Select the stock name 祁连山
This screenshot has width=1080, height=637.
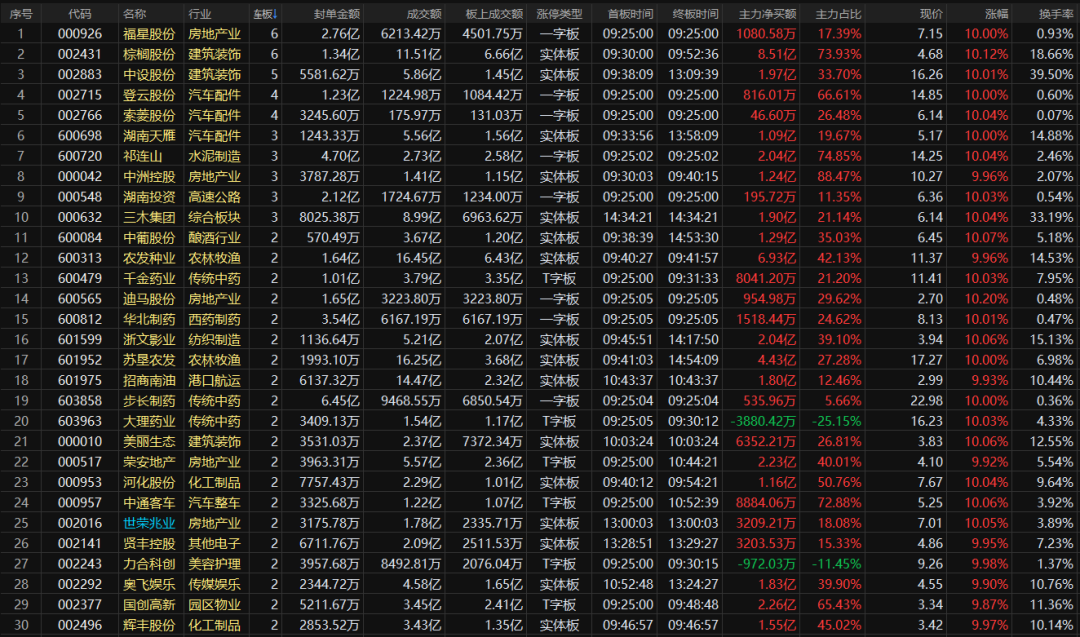pyautogui.click(x=143, y=156)
